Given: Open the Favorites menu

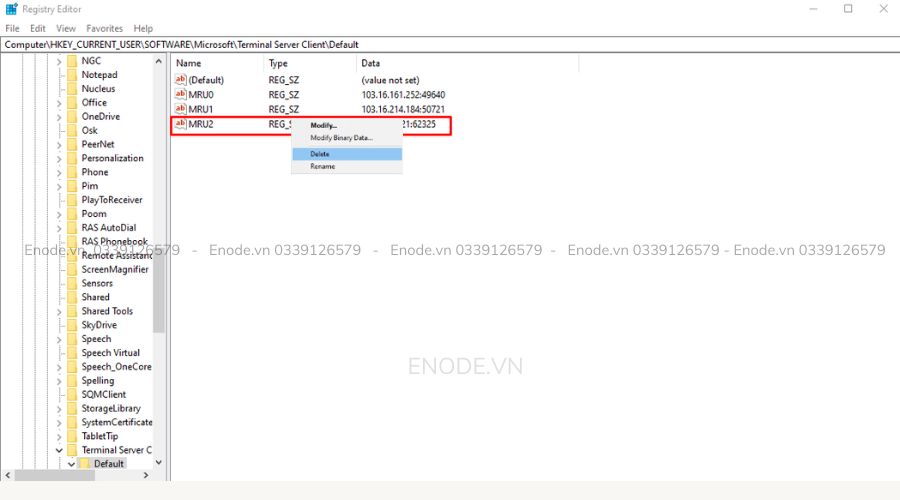Looking at the screenshot, I should [x=105, y=29].
